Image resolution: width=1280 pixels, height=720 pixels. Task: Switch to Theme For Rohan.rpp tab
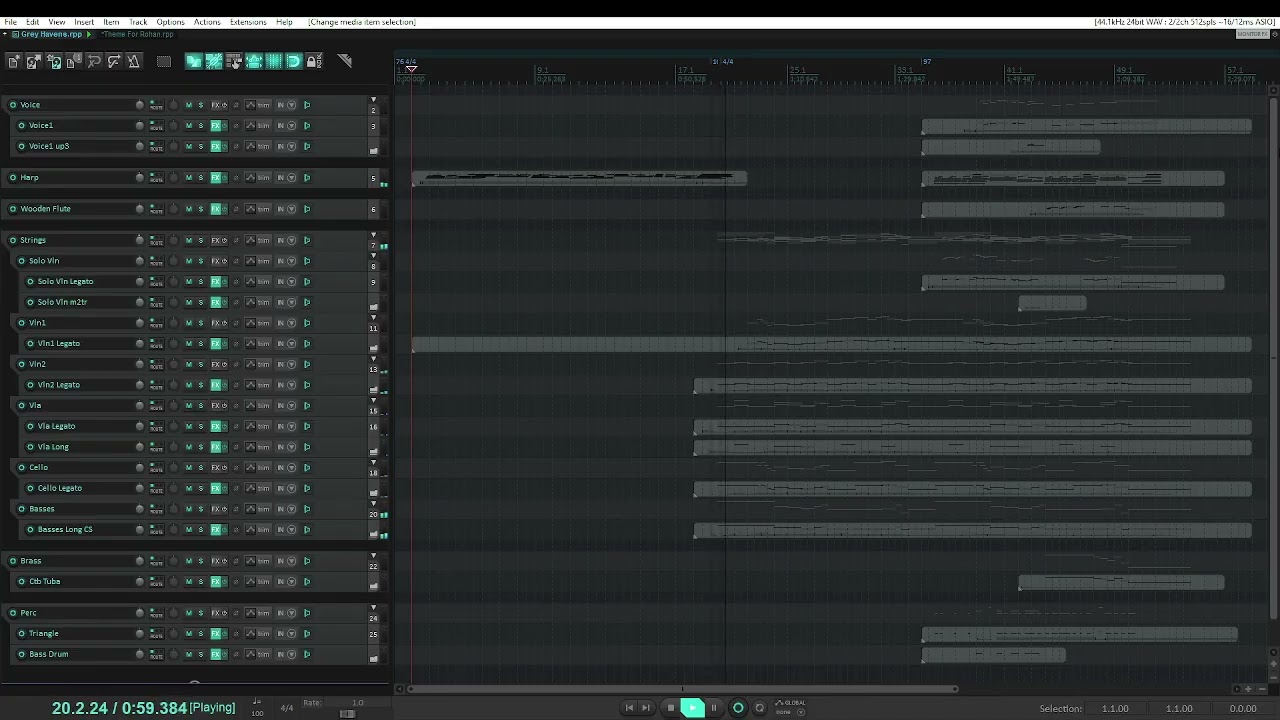click(x=137, y=34)
